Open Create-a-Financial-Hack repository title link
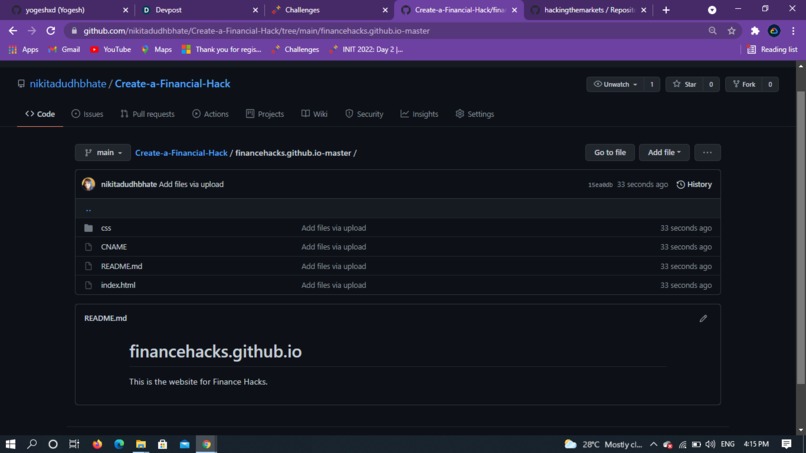This screenshot has width=806, height=453. tap(172, 84)
